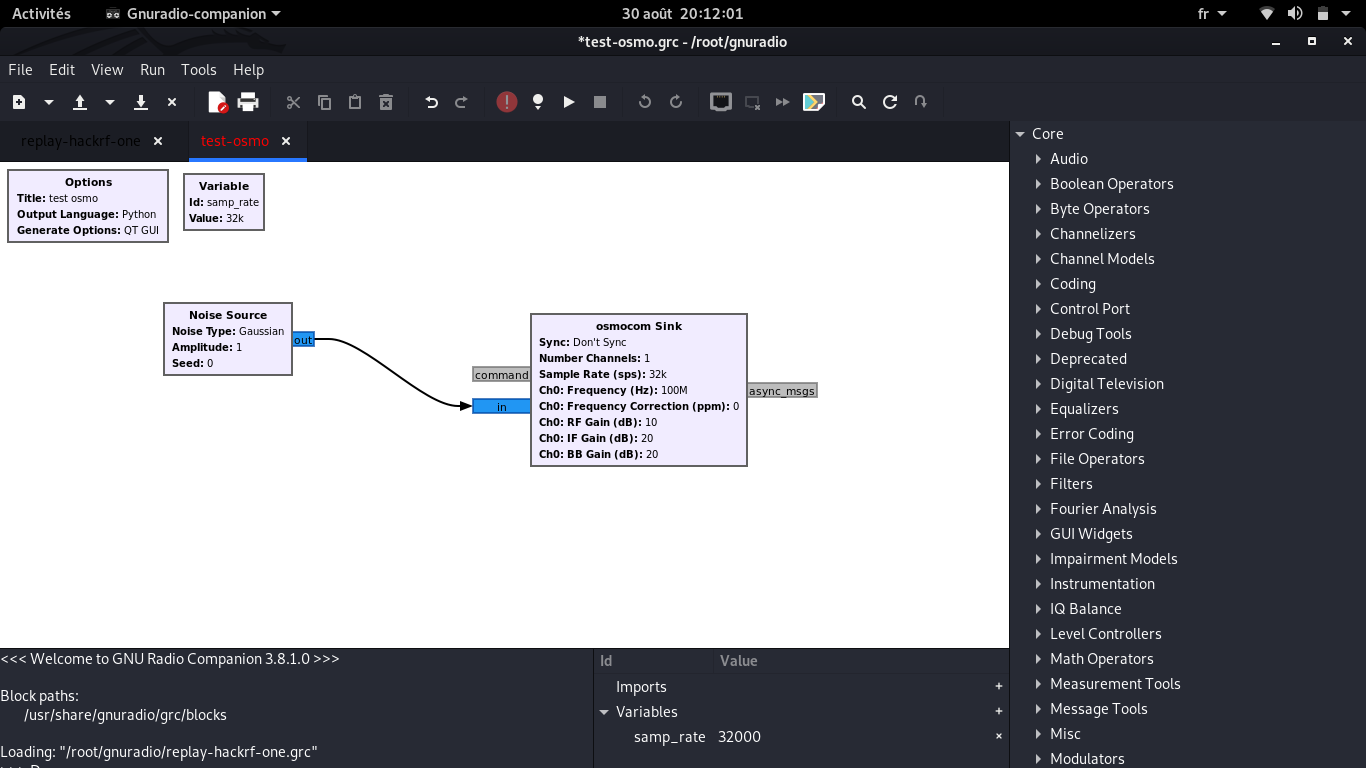Click the new flowgraph icon
The height and width of the screenshot is (768, 1366).
click(x=19, y=102)
